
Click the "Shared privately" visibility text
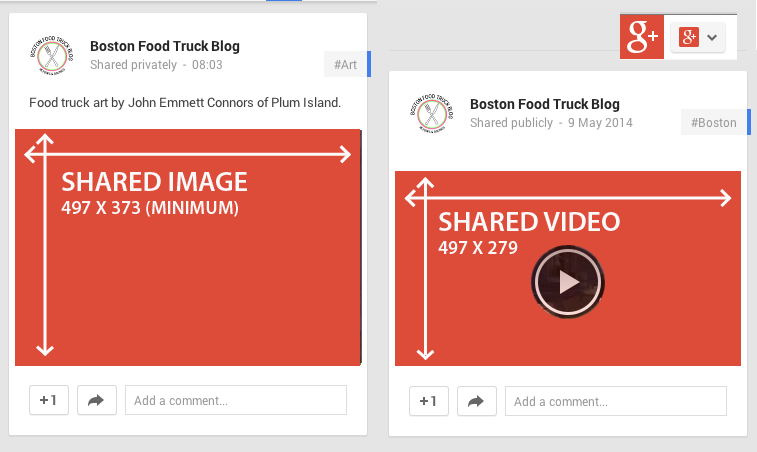133,65
